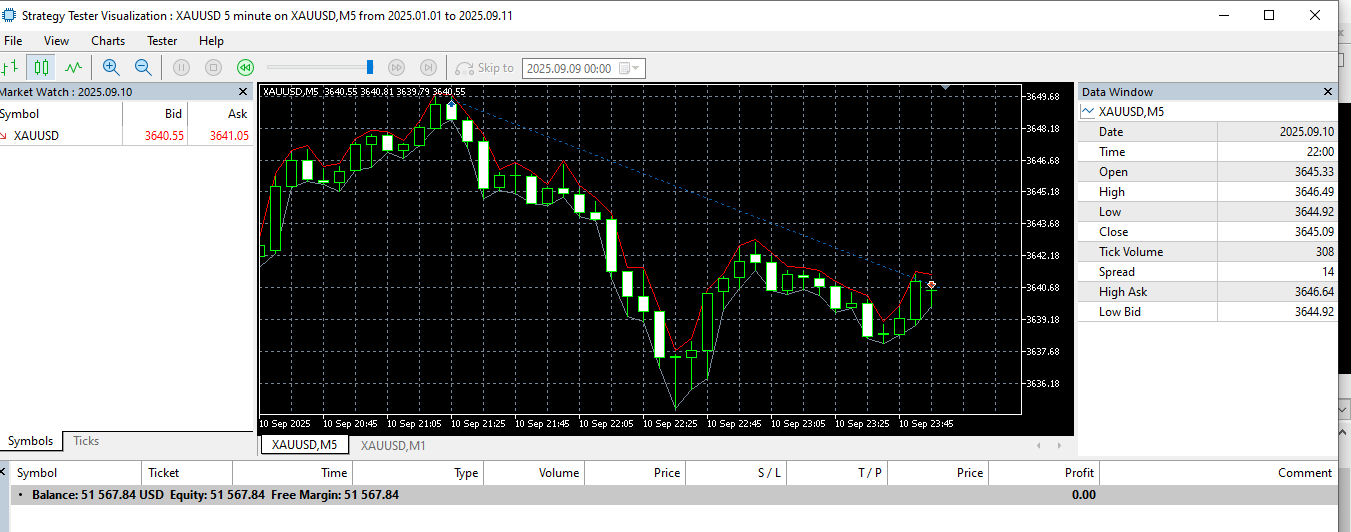The width and height of the screenshot is (1351, 532).
Task: Select XAUUSD row in Market Watch
Action: pos(126,135)
